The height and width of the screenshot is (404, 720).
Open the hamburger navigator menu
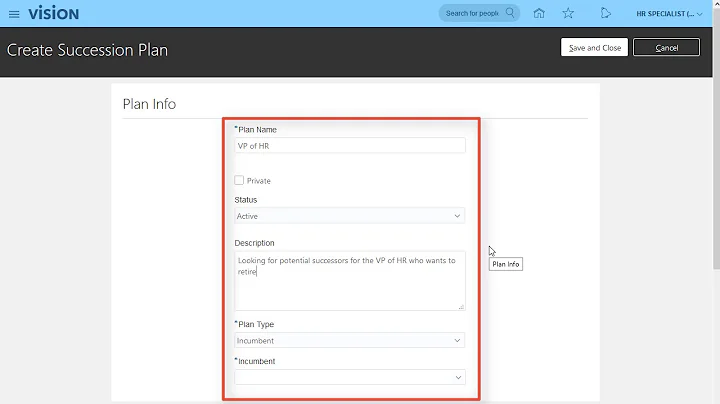(x=14, y=14)
